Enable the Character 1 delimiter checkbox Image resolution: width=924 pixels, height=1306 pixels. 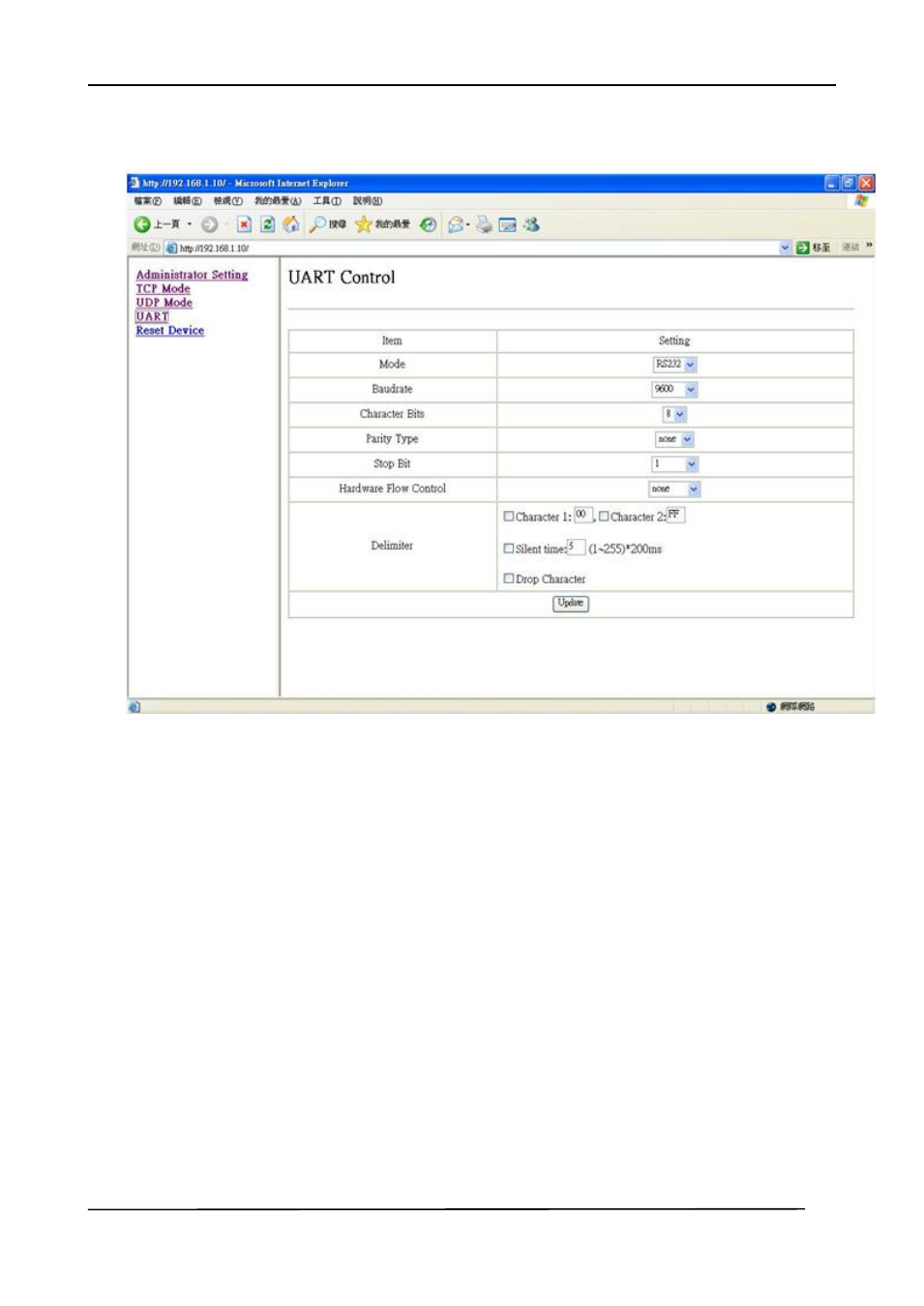click(x=509, y=517)
